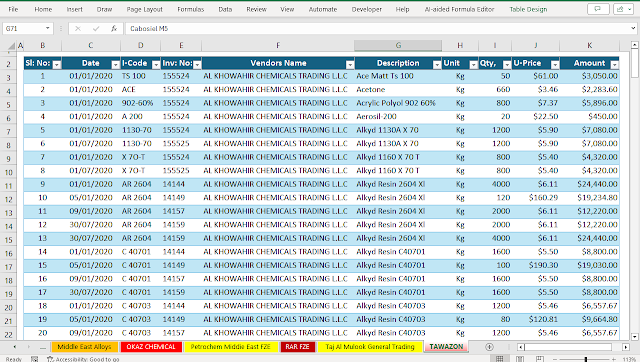This screenshot has height=362, width=640.
Task: Switch to Page Break Preview icon
Action: 540,359
